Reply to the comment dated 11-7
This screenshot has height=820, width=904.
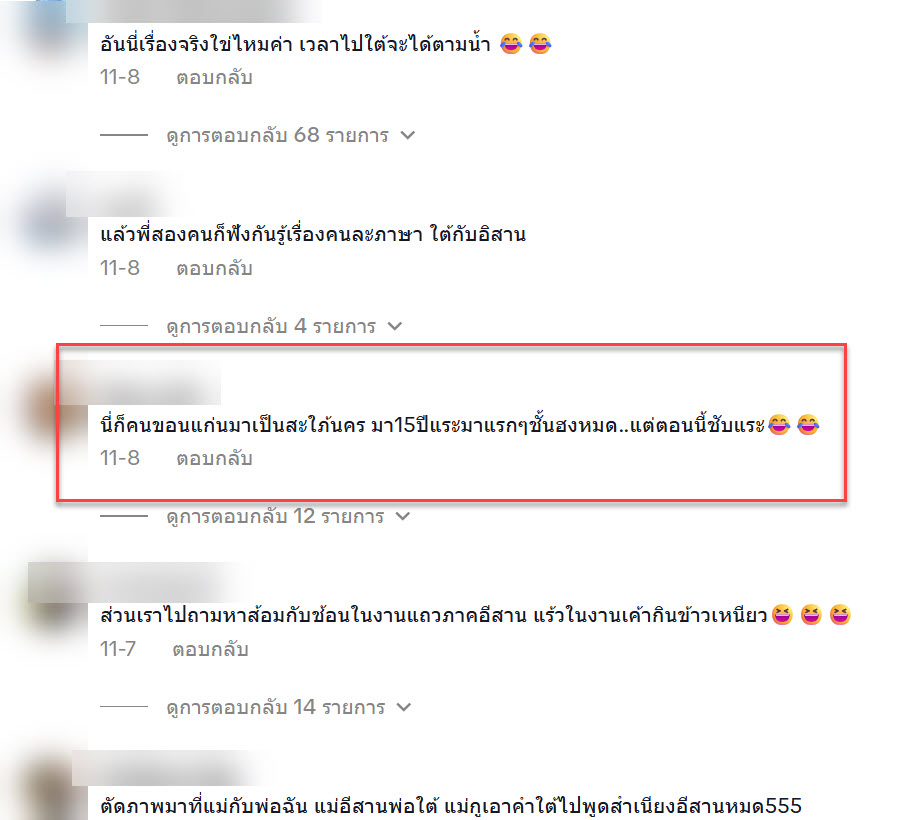tap(210, 649)
